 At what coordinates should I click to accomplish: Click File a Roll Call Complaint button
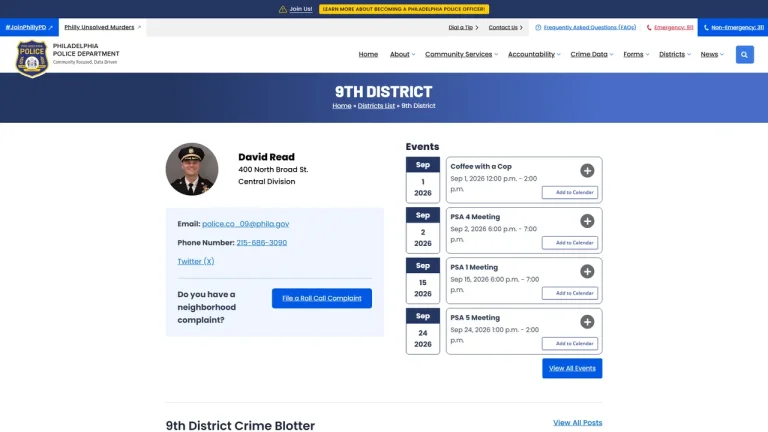[x=322, y=298]
